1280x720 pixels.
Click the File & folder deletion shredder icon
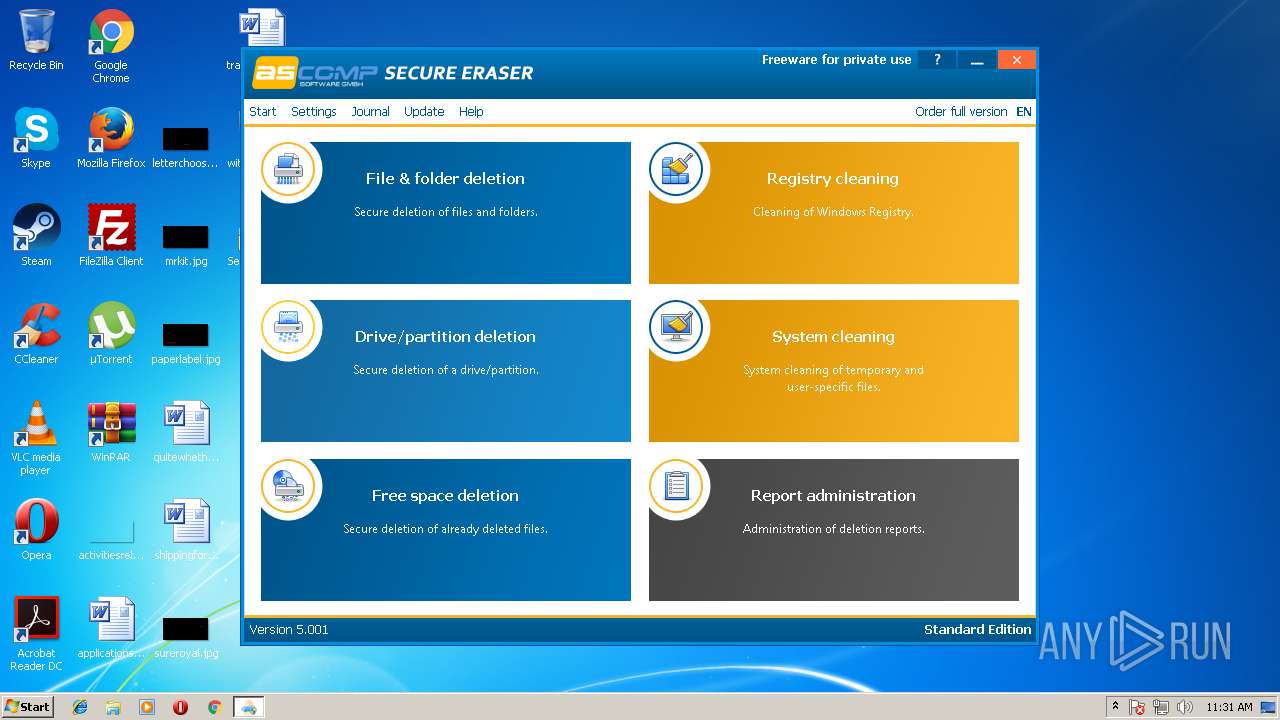pos(288,169)
